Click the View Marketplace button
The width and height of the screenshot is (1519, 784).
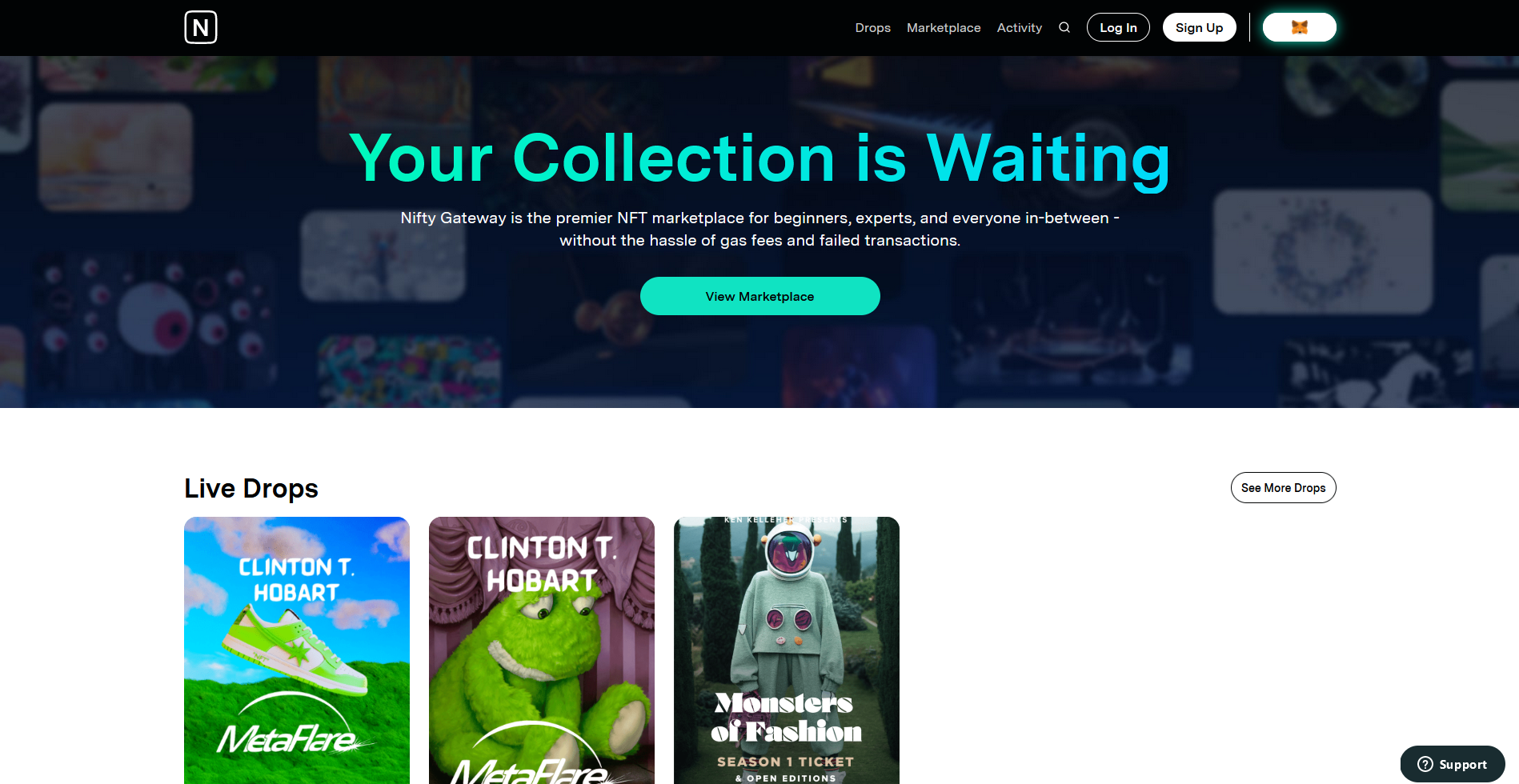(x=760, y=296)
